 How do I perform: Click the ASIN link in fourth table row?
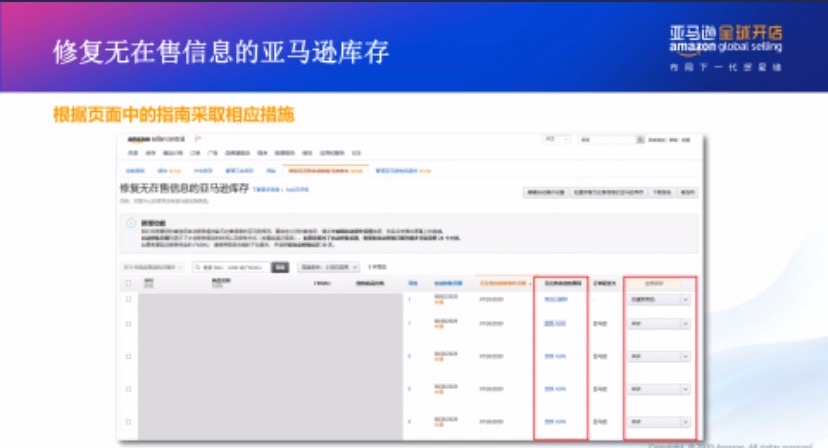[555, 389]
